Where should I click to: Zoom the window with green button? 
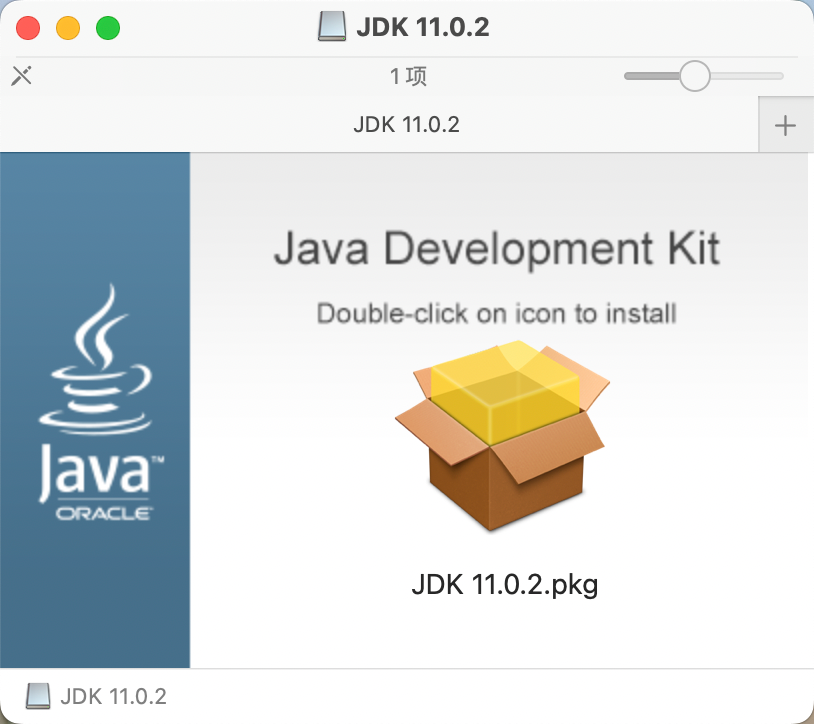tap(108, 28)
